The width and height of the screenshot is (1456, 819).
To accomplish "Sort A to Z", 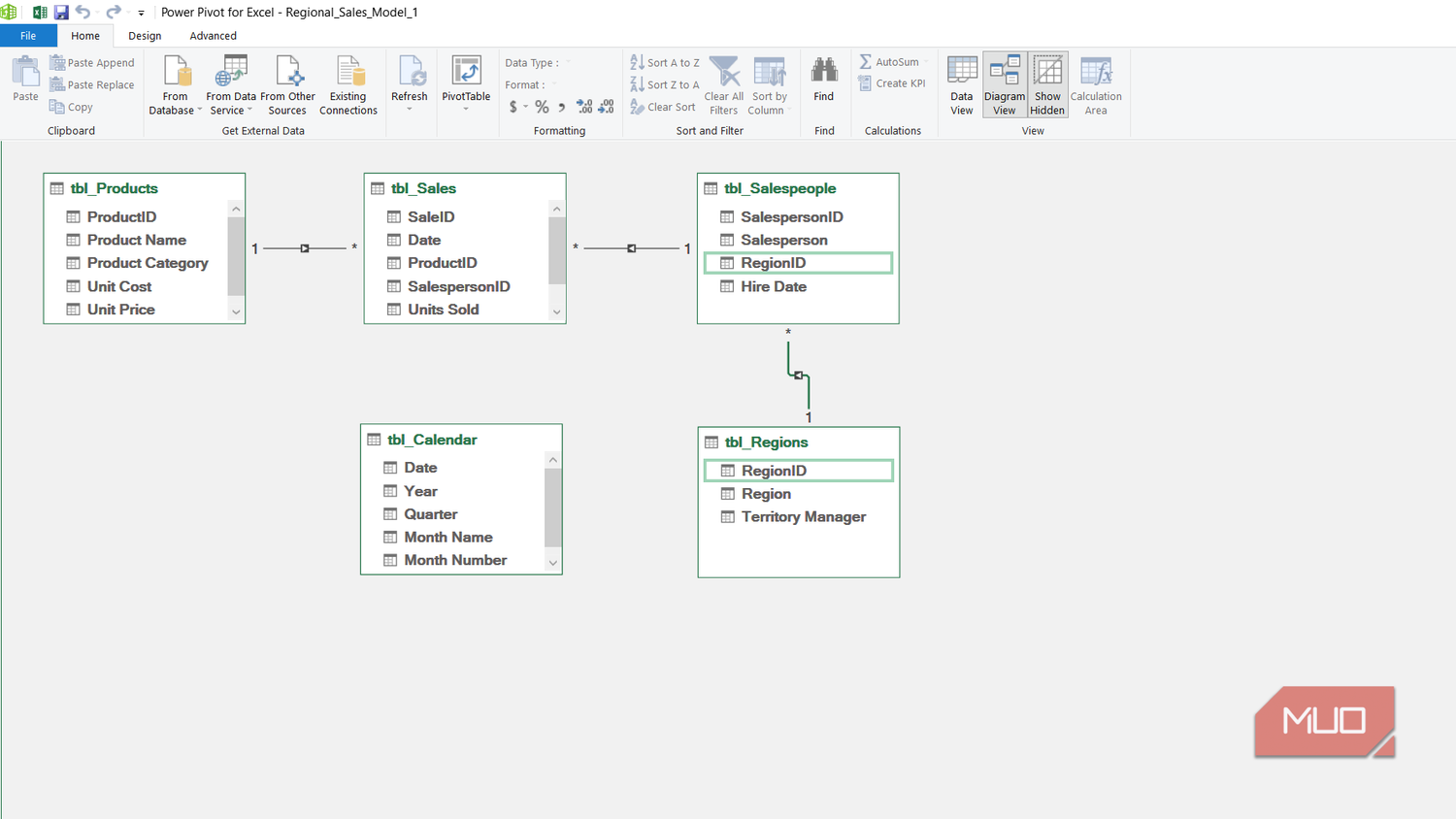I will (x=665, y=62).
